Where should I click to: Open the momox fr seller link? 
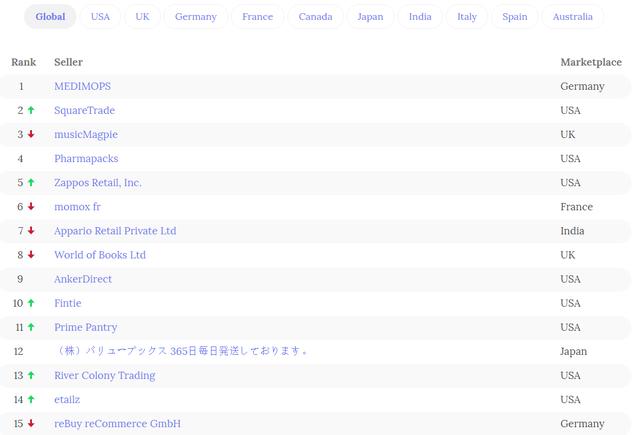click(78, 207)
